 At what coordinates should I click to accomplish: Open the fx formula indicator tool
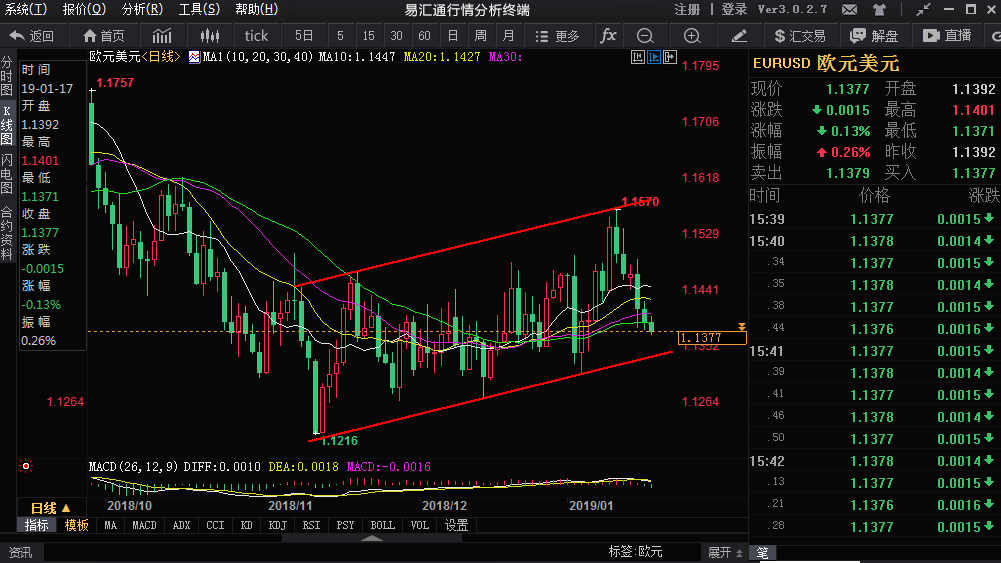[x=608, y=36]
